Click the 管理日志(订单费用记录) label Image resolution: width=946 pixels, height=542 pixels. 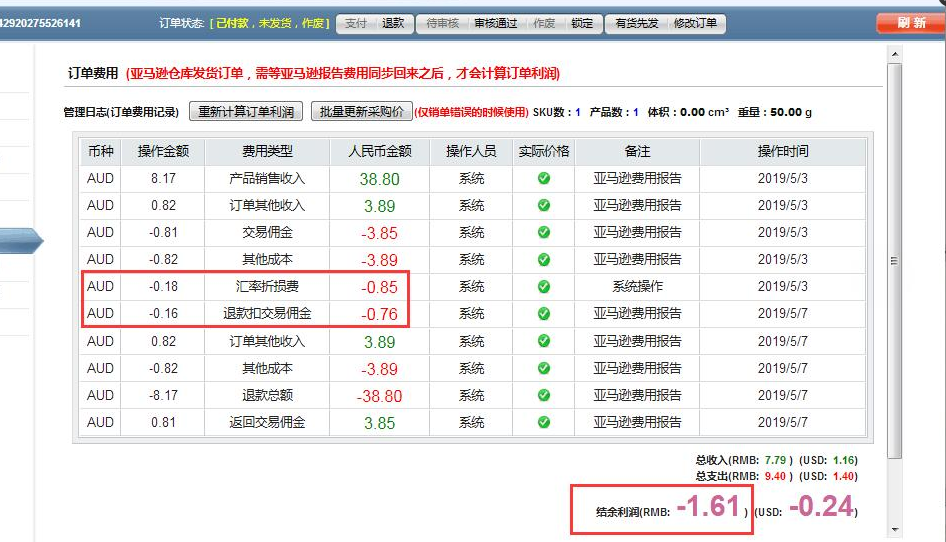pos(121,112)
